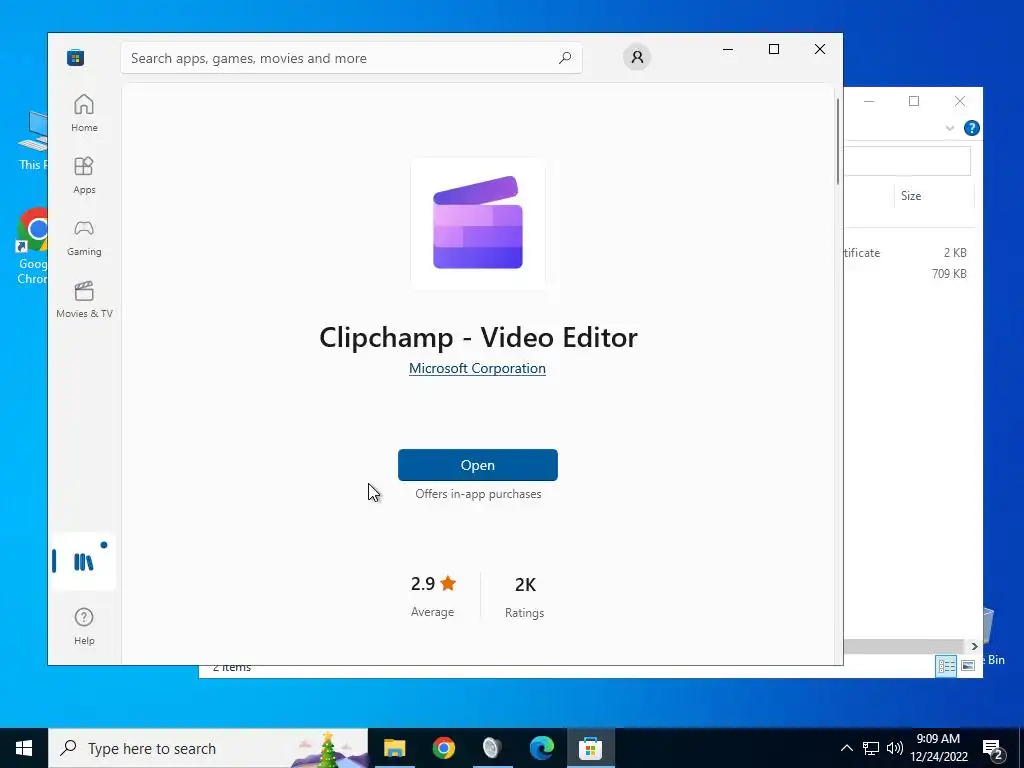This screenshot has width=1024, height=768.
Task: Open Google Chrome from the taskbar
Action: click(443, 748)
